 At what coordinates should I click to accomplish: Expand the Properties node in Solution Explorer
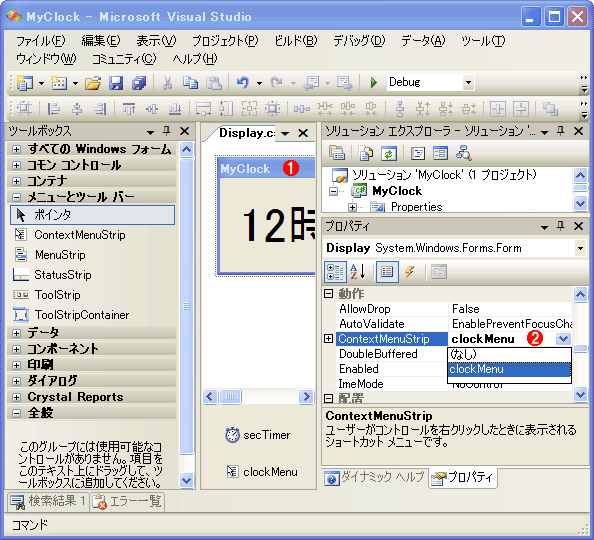(x=352, y=207)
